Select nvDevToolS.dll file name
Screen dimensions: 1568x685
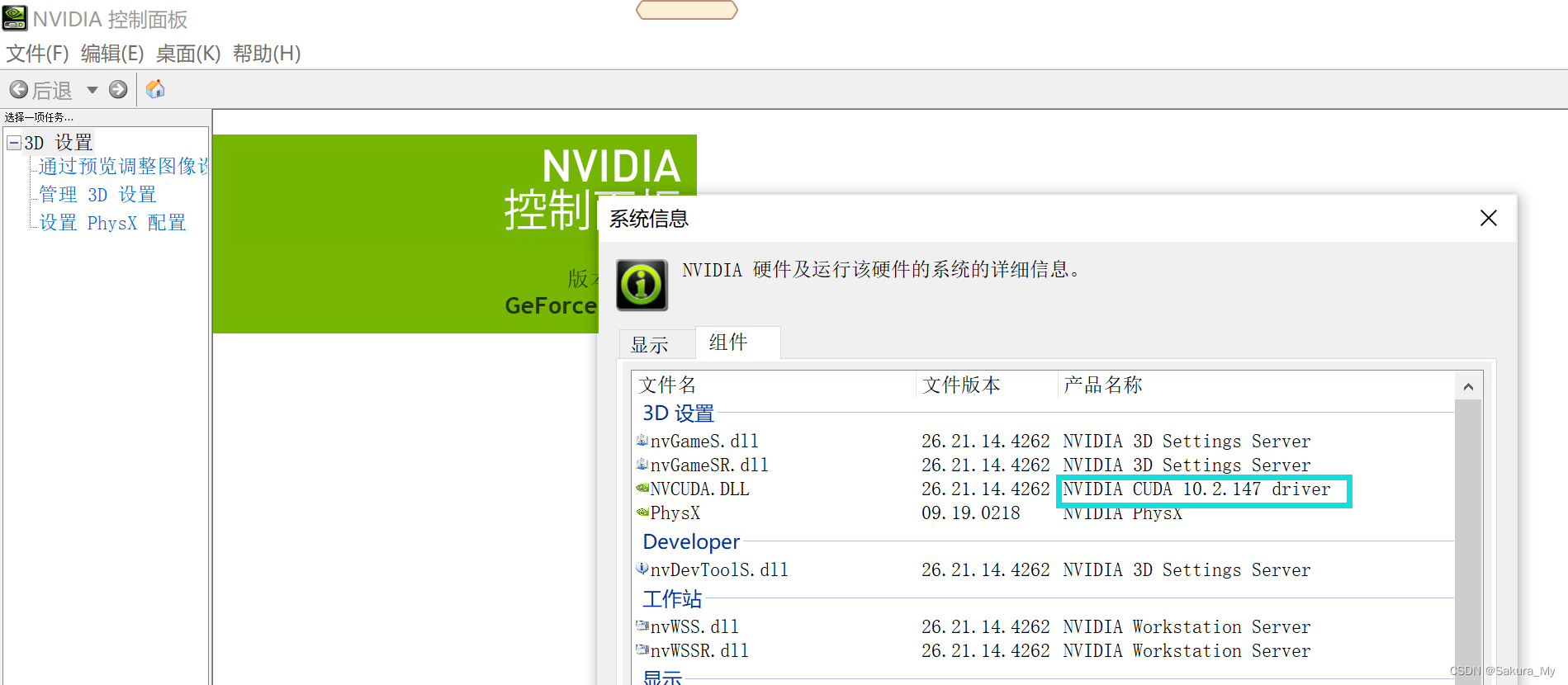pyautogui.click(x=719, y=569)
